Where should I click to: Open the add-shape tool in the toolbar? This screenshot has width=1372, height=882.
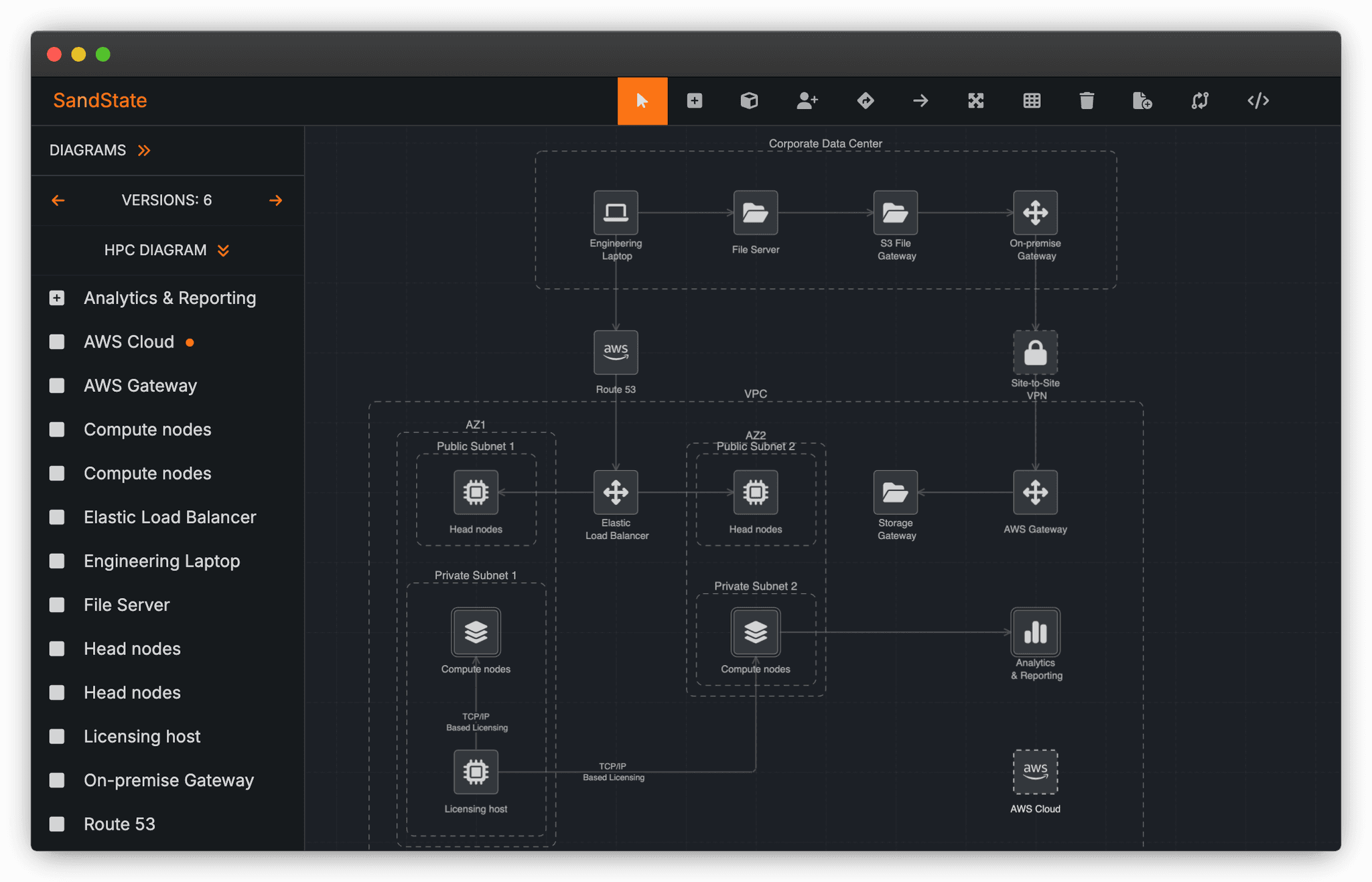[x=695, y=101]
